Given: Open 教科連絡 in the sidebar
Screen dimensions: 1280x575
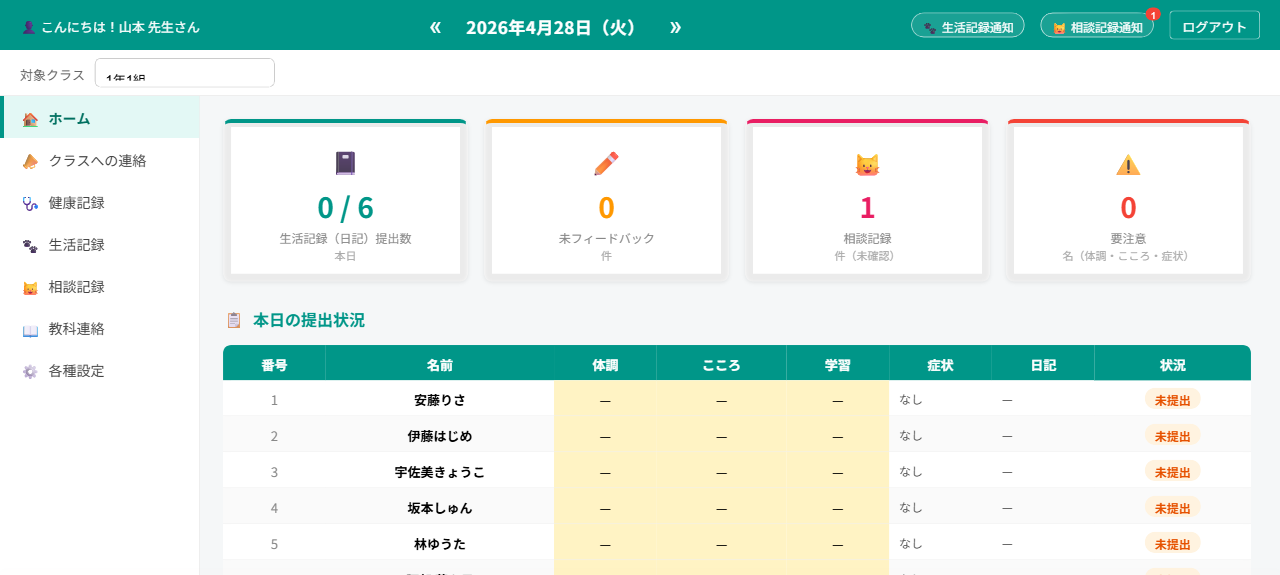Looking at the screenshot, I should [100, 328].
